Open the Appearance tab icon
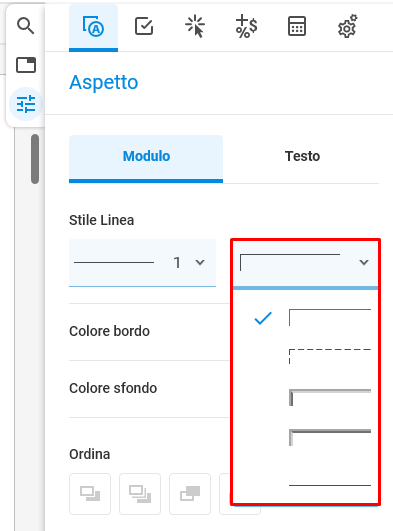393x531 pixels. click(x=93, y=27)
